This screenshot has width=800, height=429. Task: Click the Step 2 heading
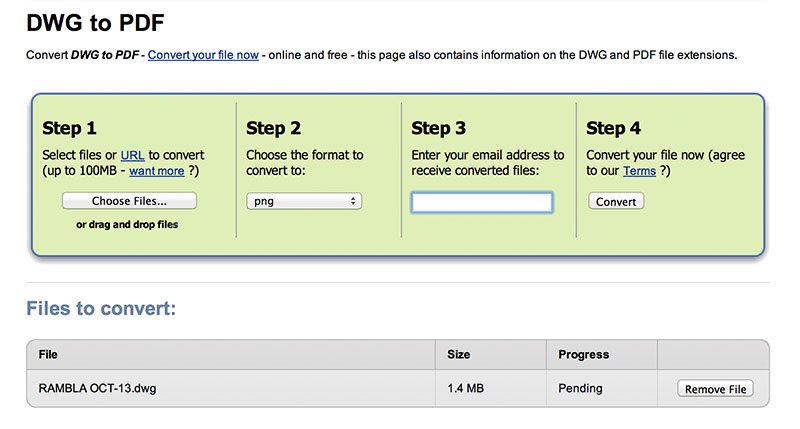click(x=273, y=128)
